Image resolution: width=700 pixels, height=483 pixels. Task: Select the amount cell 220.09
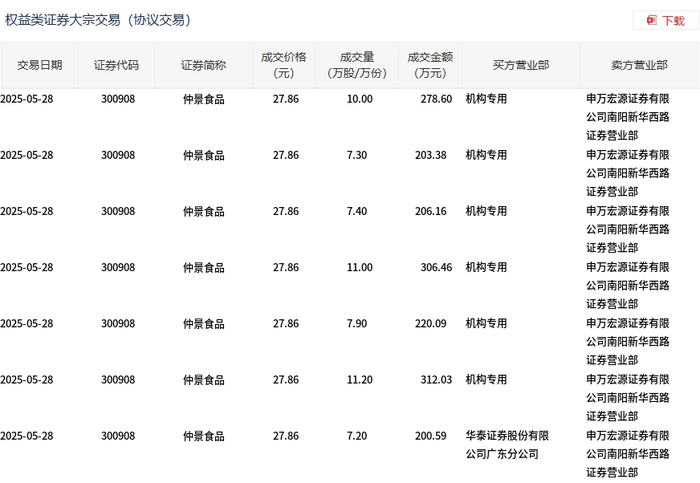[430, 323]
